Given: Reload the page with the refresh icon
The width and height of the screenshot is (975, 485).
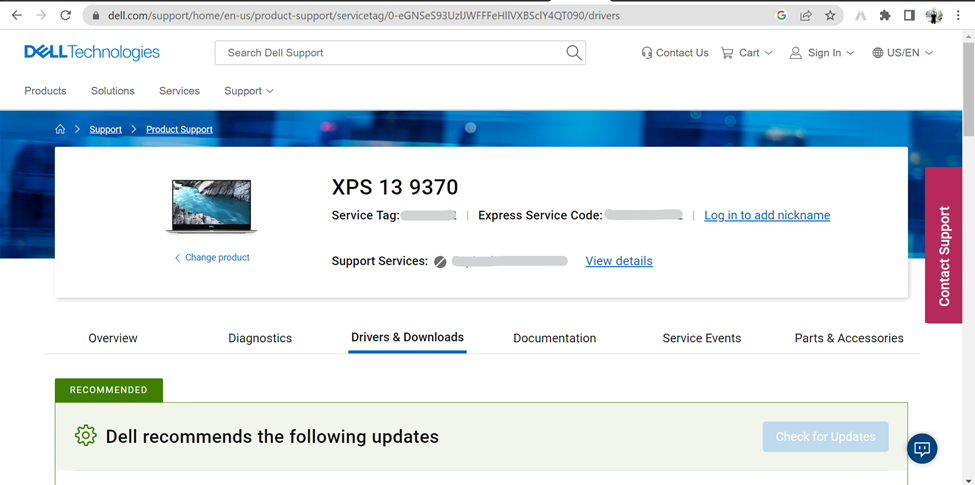Looking at the screenshot, I should click(65, 16).
